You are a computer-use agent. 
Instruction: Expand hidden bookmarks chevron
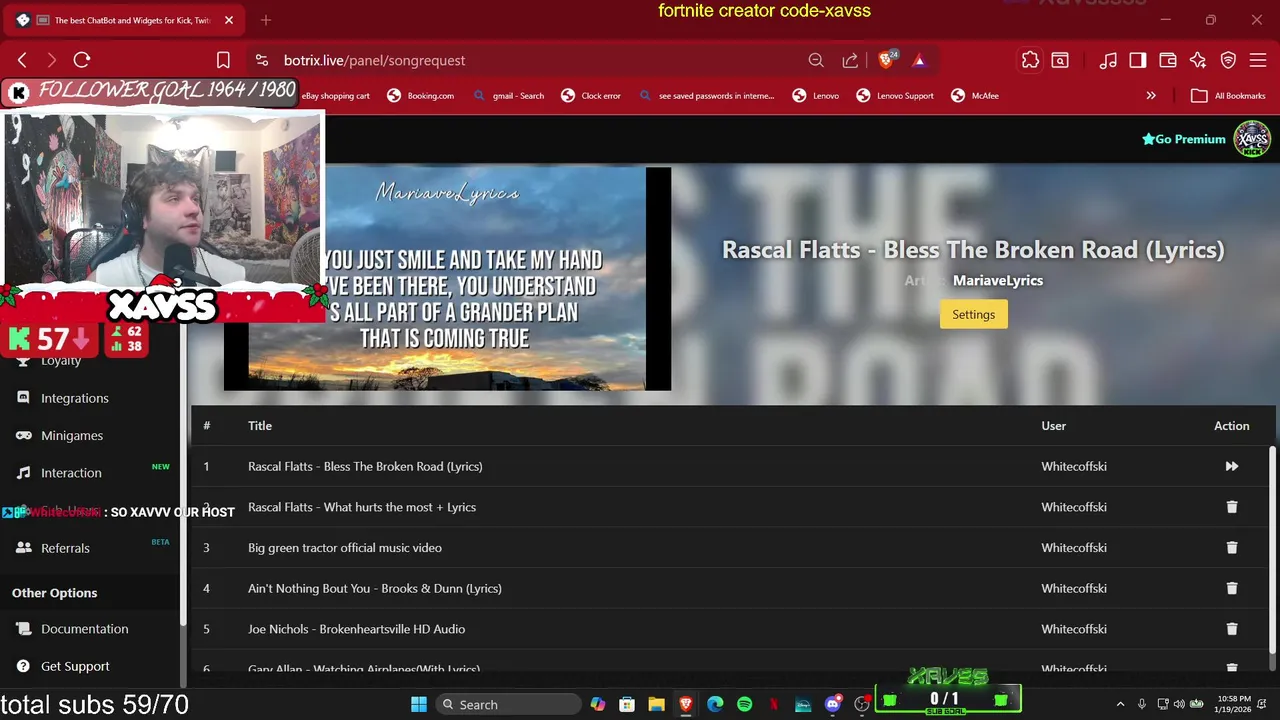tap(1151, 95)
